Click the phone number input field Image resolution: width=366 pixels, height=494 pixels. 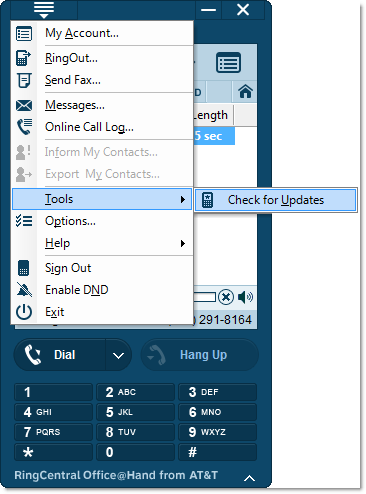click(x=205, y=297)
